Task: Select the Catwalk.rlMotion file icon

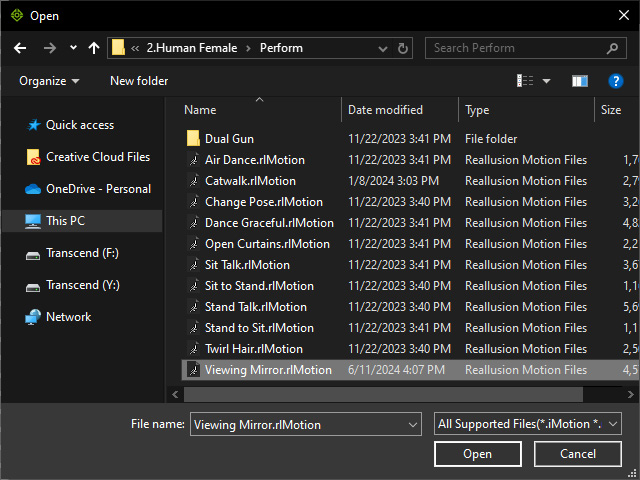Action: pos(193,181)
